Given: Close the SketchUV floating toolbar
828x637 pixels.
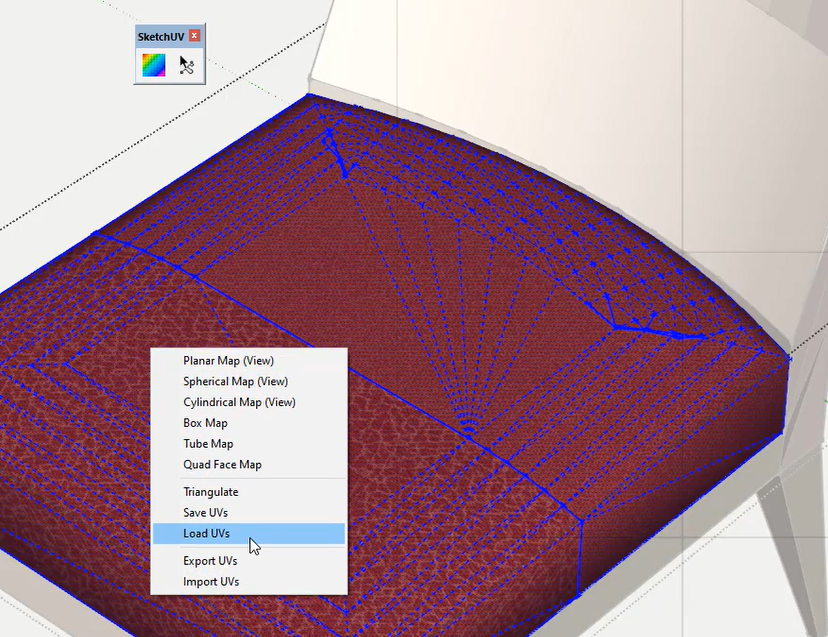Looking at the screenshot, I should click(194, 36).
